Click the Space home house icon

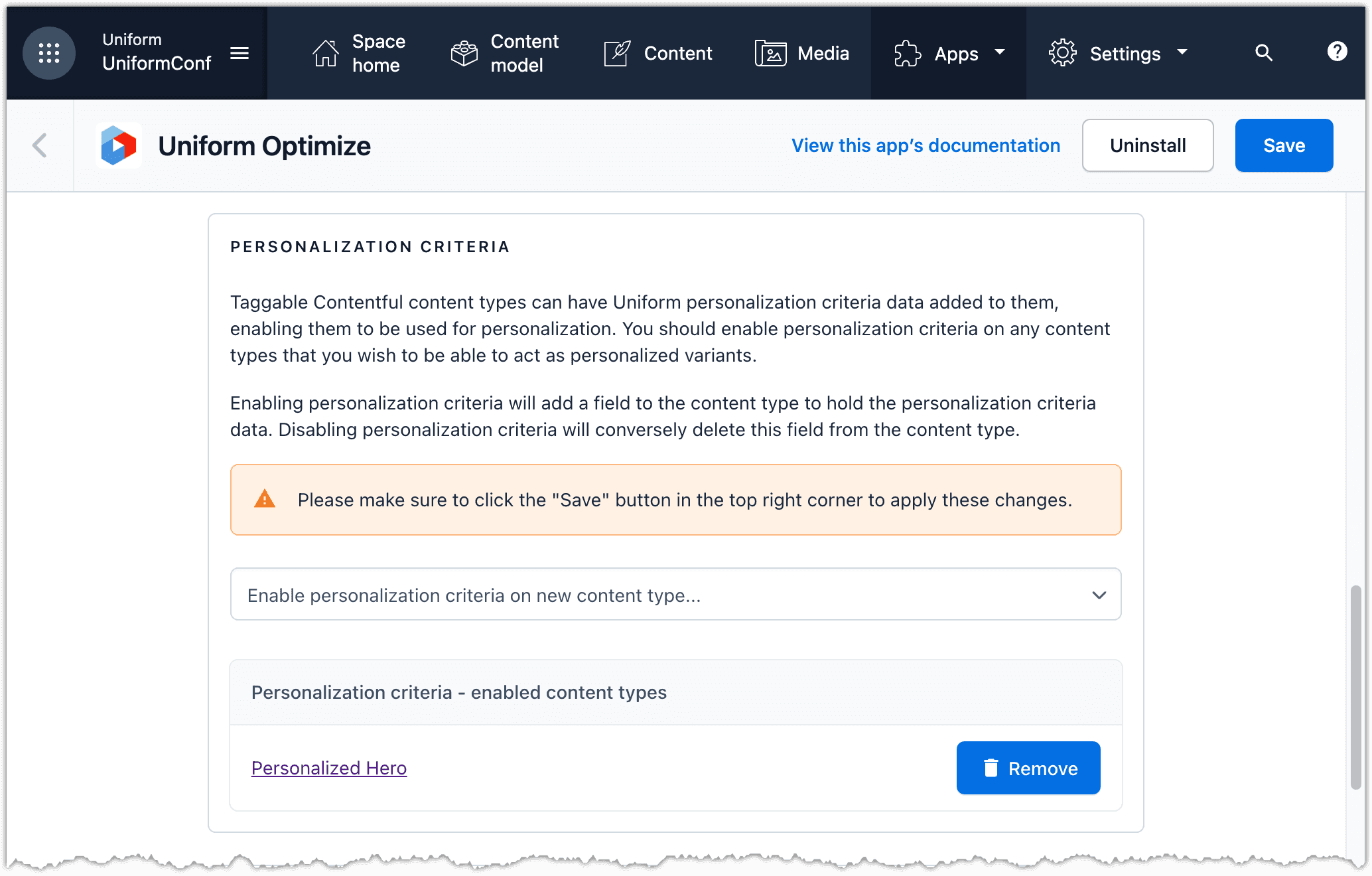(x=324, y=53)
